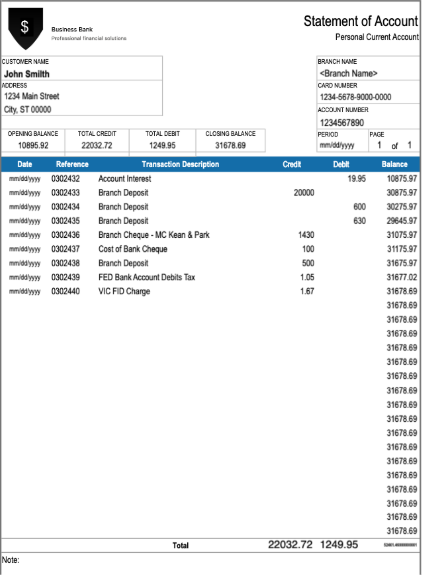Select reference number 0302440
Screen dimensions: 422x577
point(65,291)
